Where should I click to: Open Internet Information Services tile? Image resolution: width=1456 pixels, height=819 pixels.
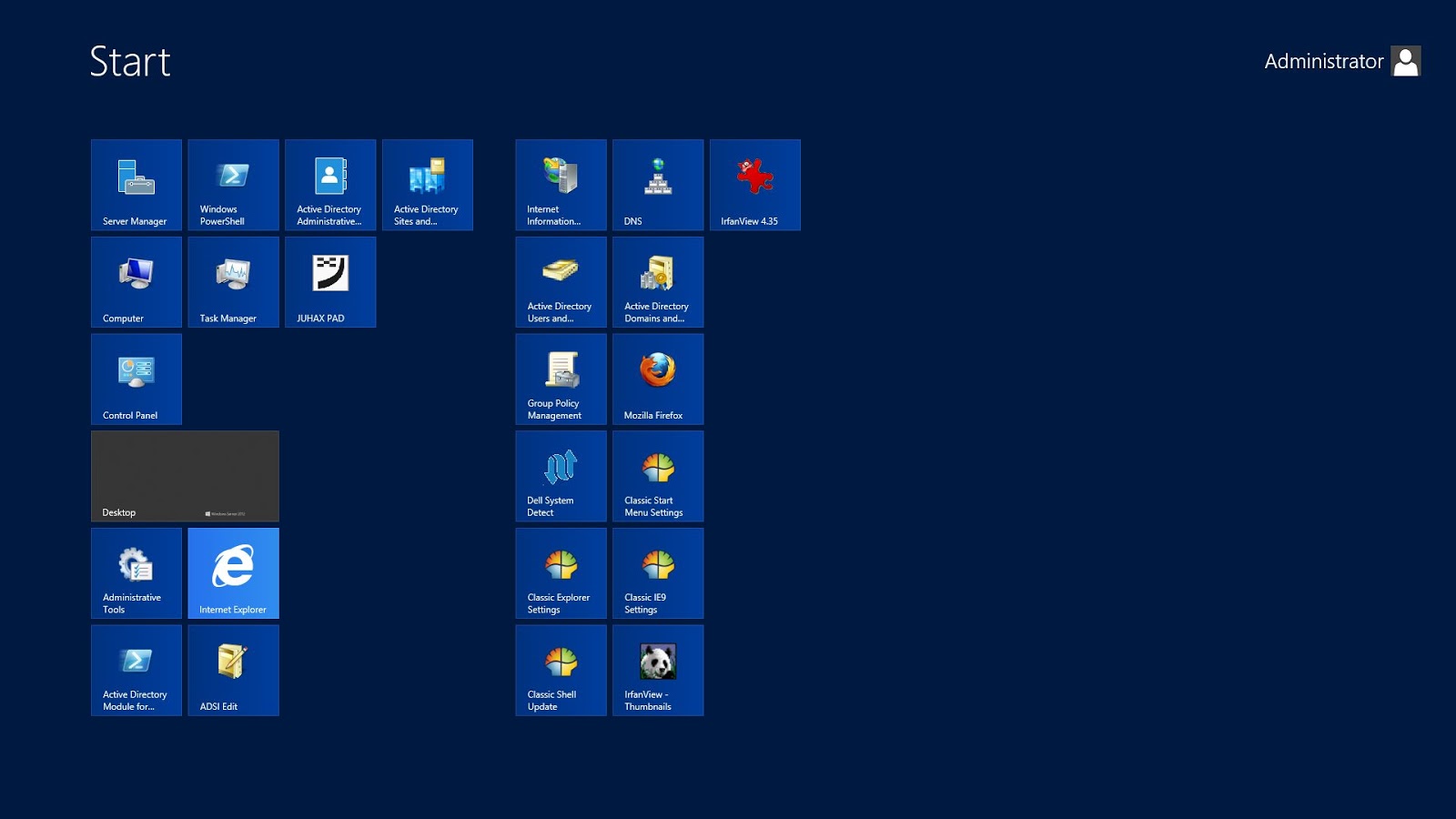coord(561,185)
